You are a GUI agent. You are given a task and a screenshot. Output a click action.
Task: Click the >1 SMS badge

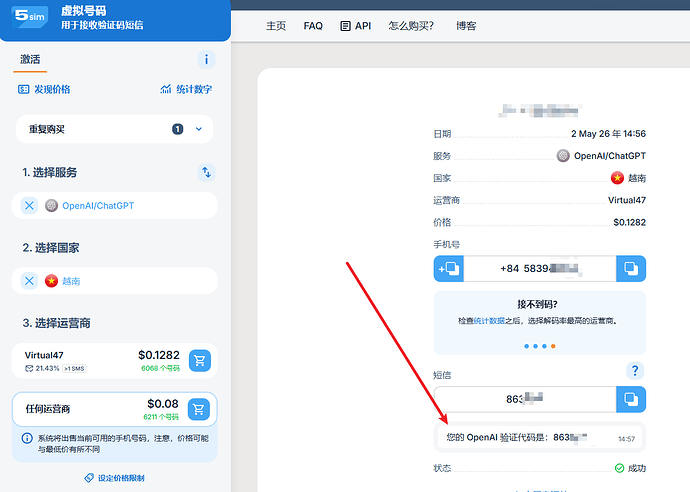[x=74, y=368]
